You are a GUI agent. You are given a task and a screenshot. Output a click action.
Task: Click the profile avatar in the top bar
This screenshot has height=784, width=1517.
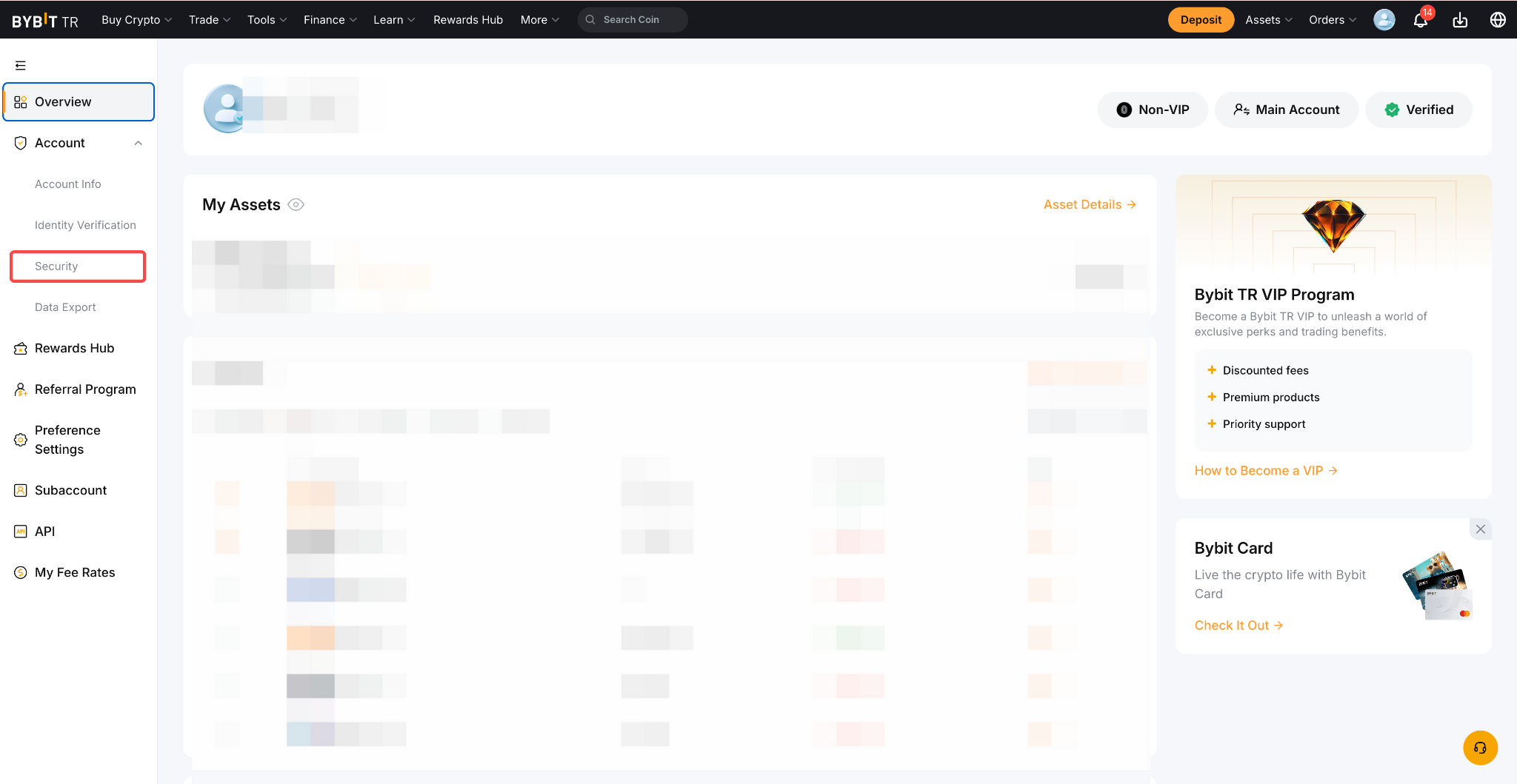1384,20
